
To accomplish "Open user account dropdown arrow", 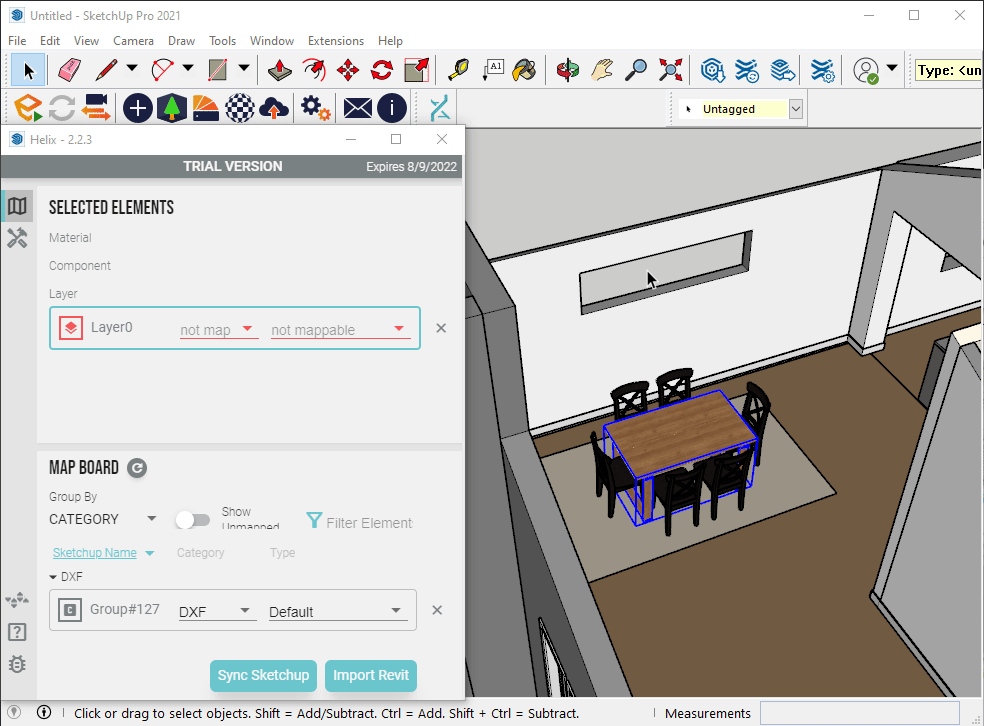I will pyautogui.click(x=892, y=68).
